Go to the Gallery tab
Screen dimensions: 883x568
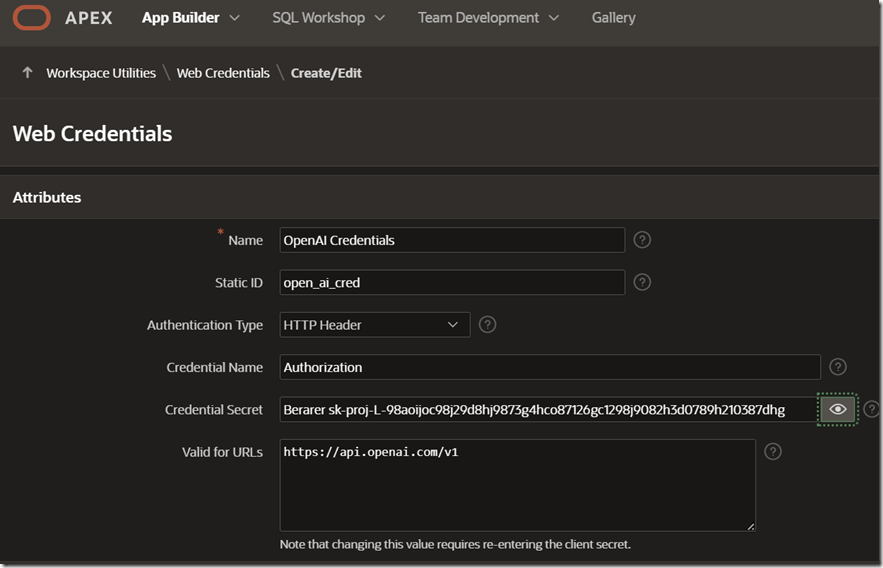click(x=613, y=18)
